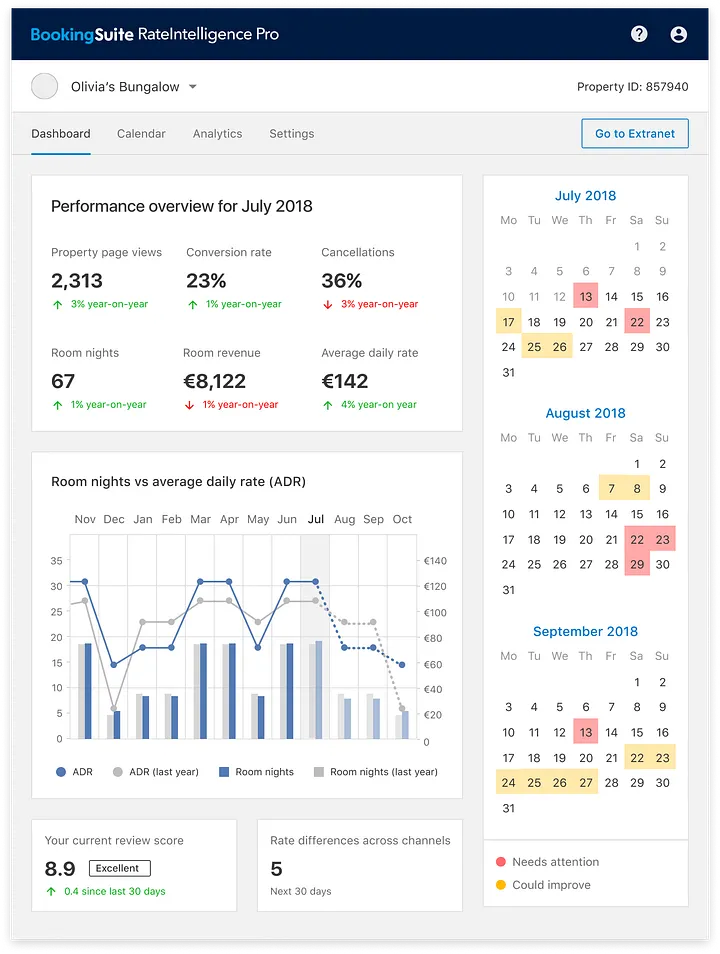Open the Settings tab
The height and width of the screenshot is (954, 720).
click(291, 134)
